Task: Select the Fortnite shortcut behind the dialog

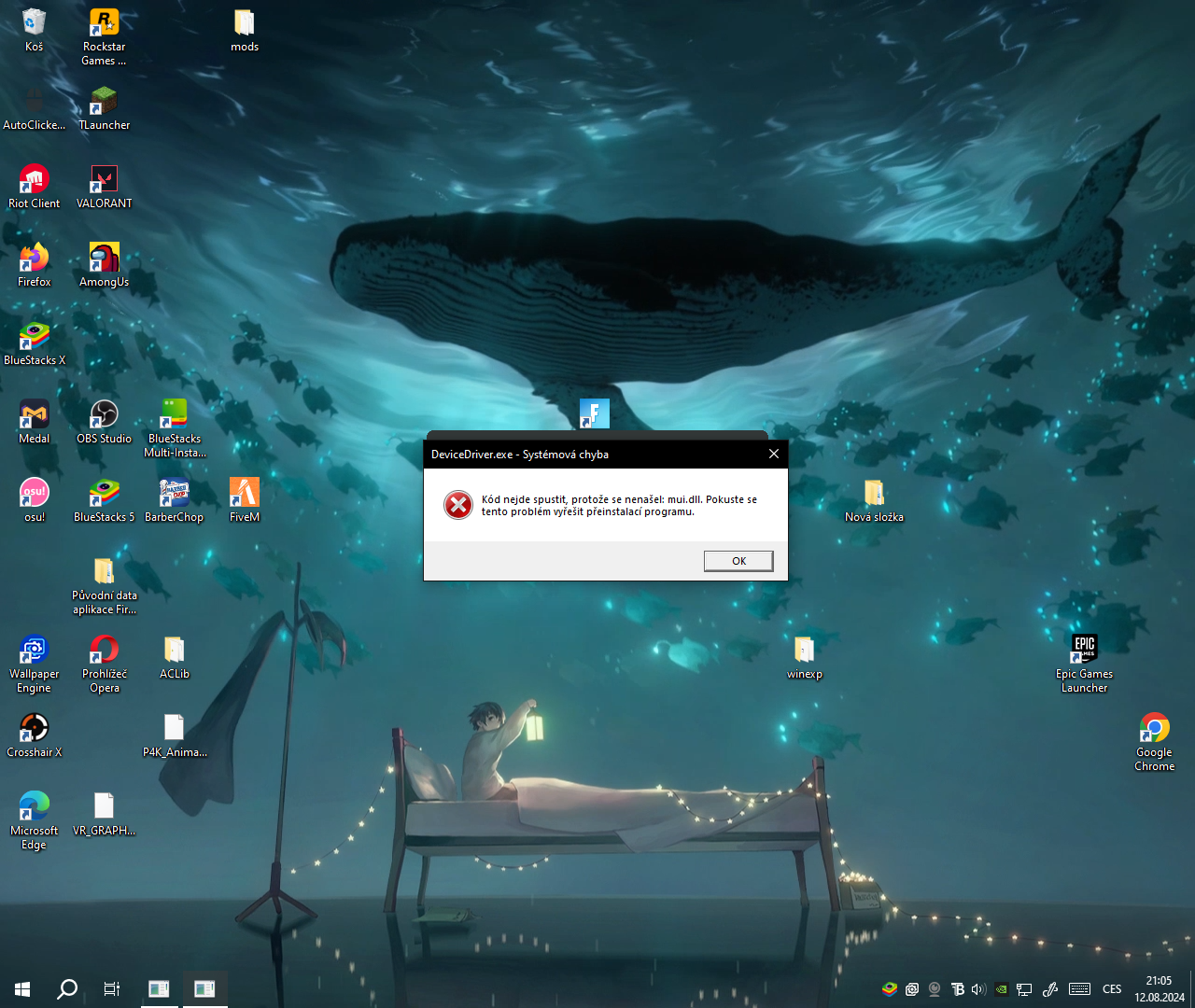Action: click(595, 413)
